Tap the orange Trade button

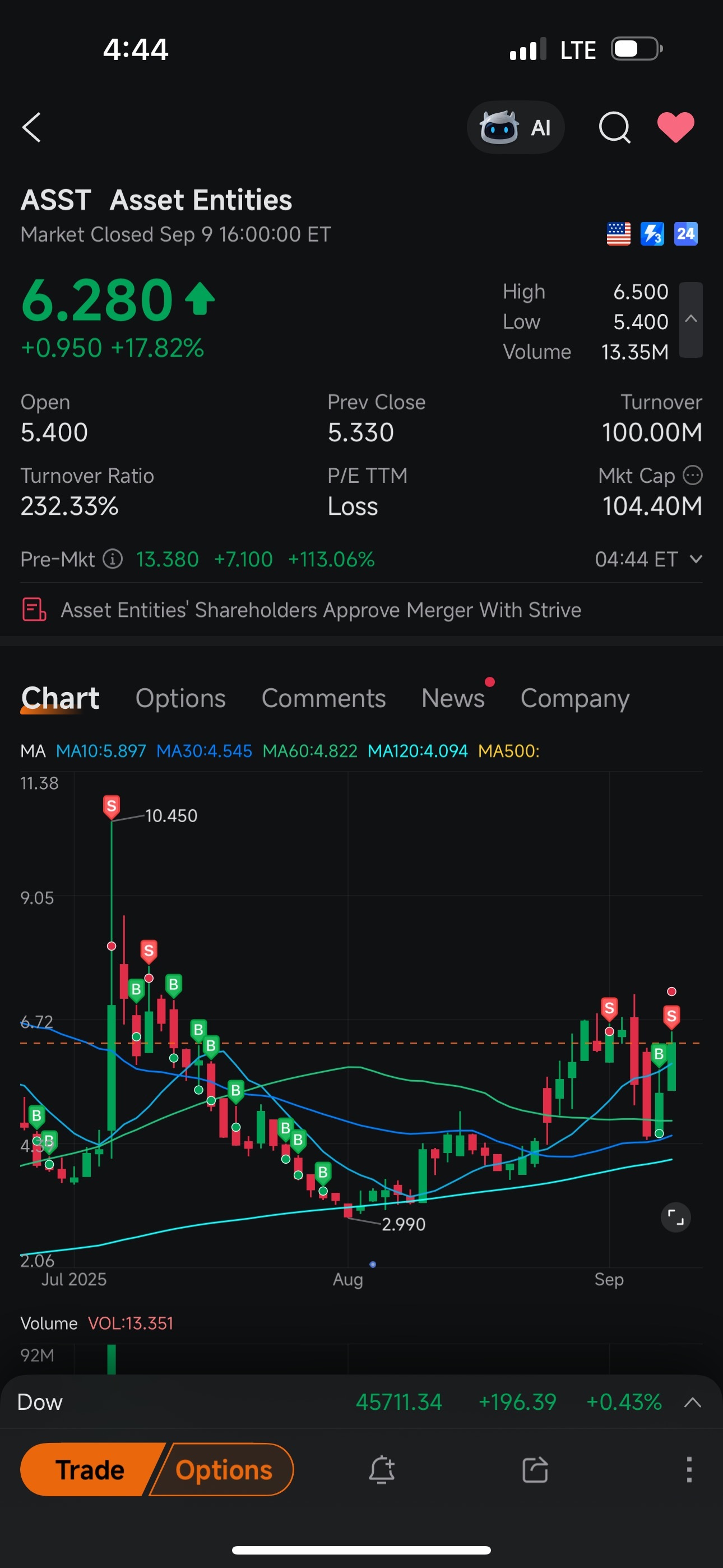[x=91, y=1469]
